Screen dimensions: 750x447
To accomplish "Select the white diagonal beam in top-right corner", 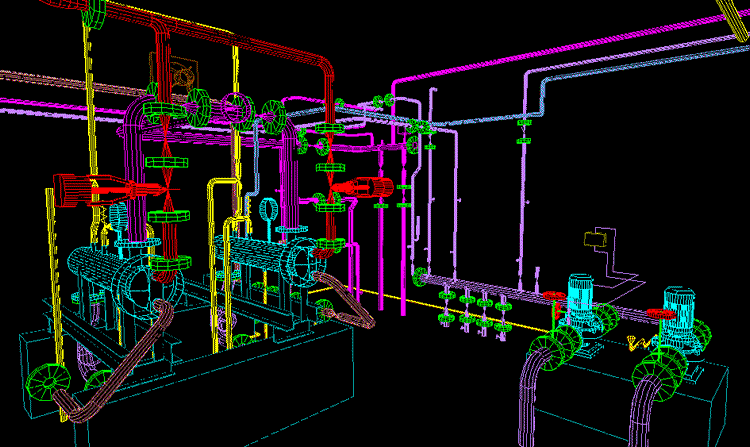I will (x=733, y=10).
